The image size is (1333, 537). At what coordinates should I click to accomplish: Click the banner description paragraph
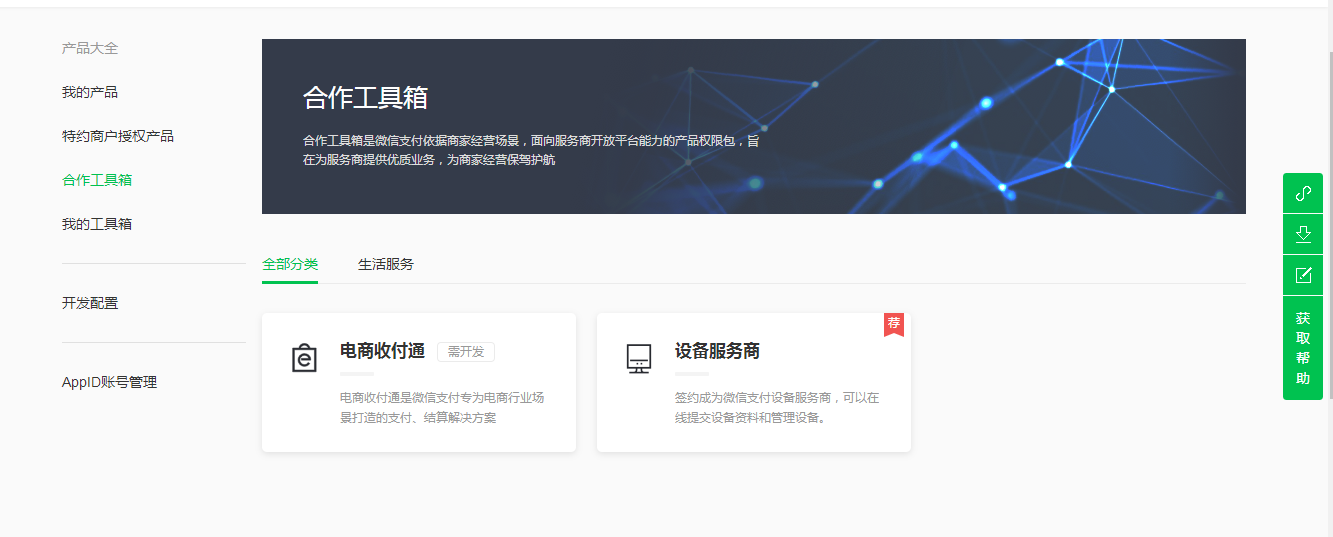531,150
